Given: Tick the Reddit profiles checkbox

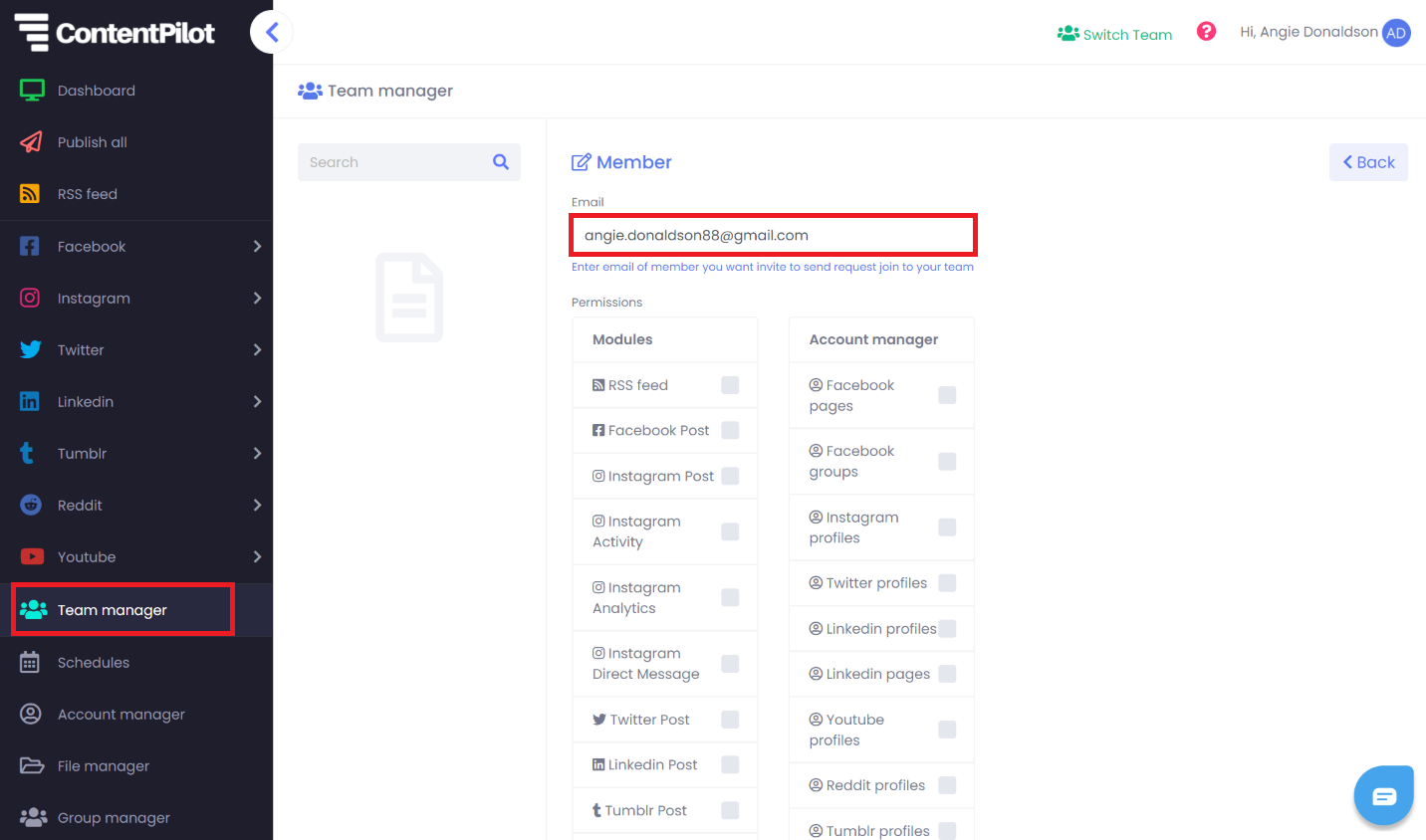Looking at the screenshot, I should 947,785.
